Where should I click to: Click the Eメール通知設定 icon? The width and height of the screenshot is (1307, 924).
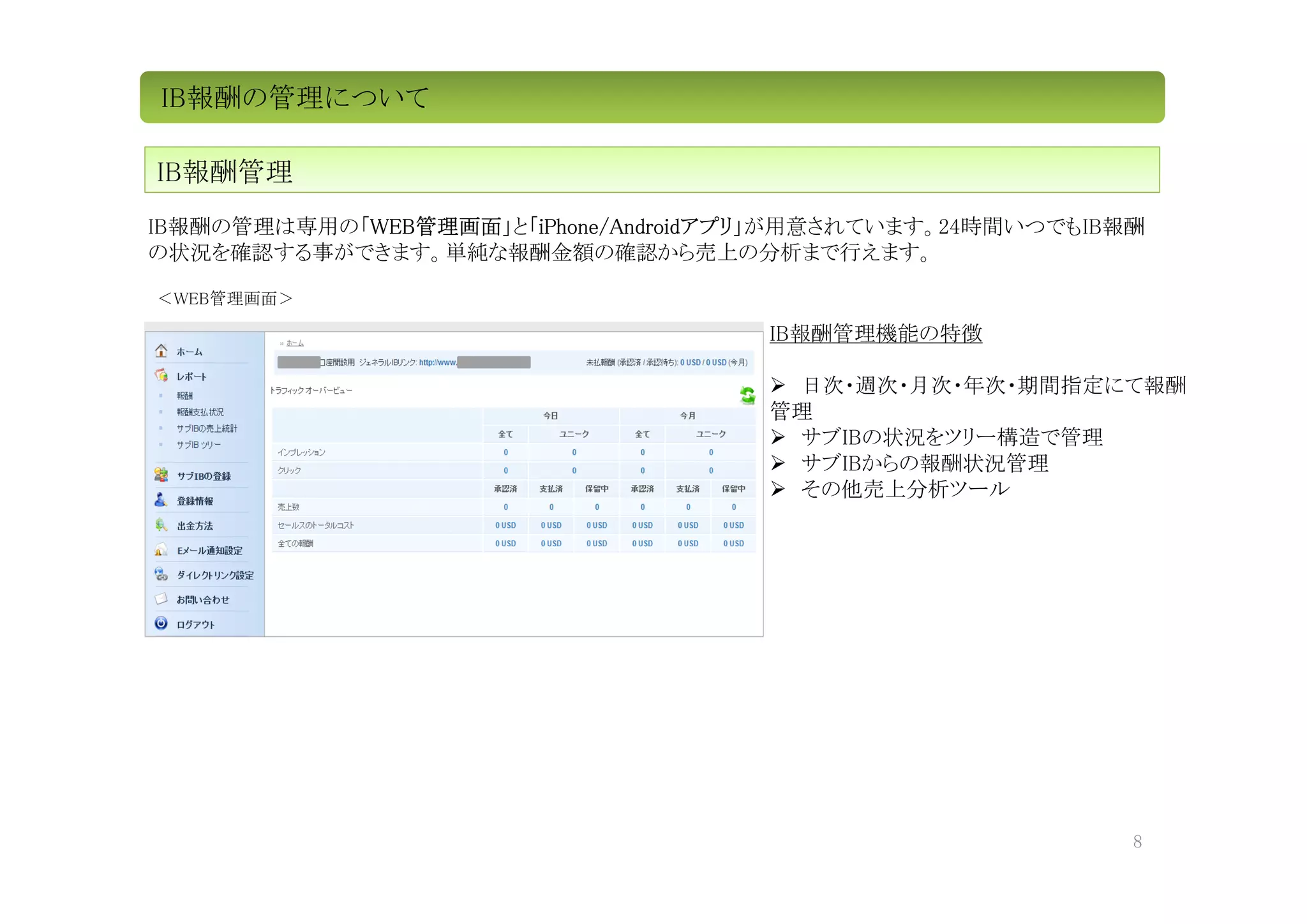pyautogui.click(x=161, y=549)
